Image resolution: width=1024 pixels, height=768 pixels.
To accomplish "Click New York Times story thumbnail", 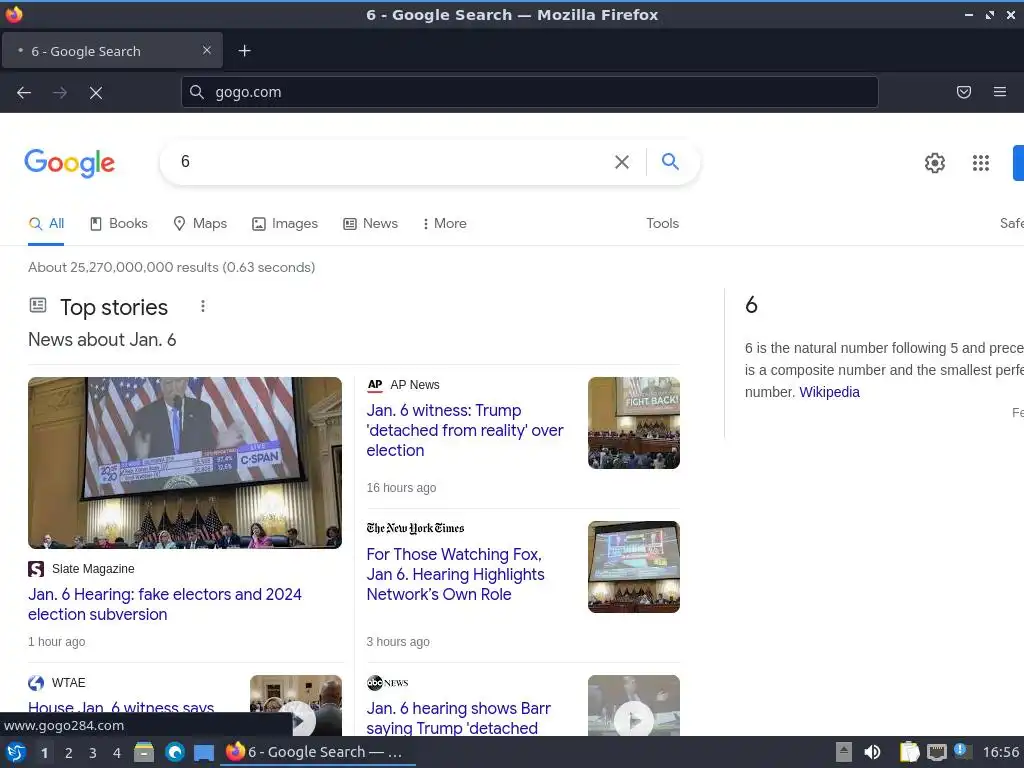I will click(x=633, y=567).
